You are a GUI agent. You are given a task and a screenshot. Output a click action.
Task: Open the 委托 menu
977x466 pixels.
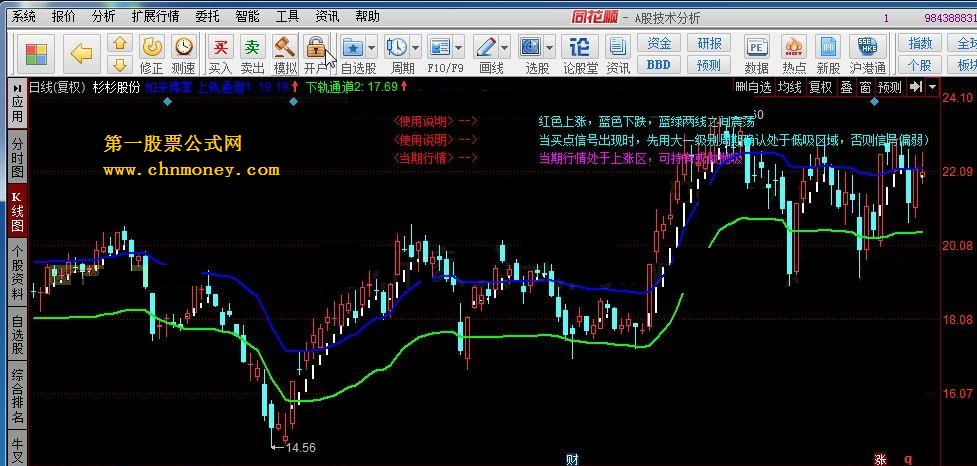coord(207,17)
